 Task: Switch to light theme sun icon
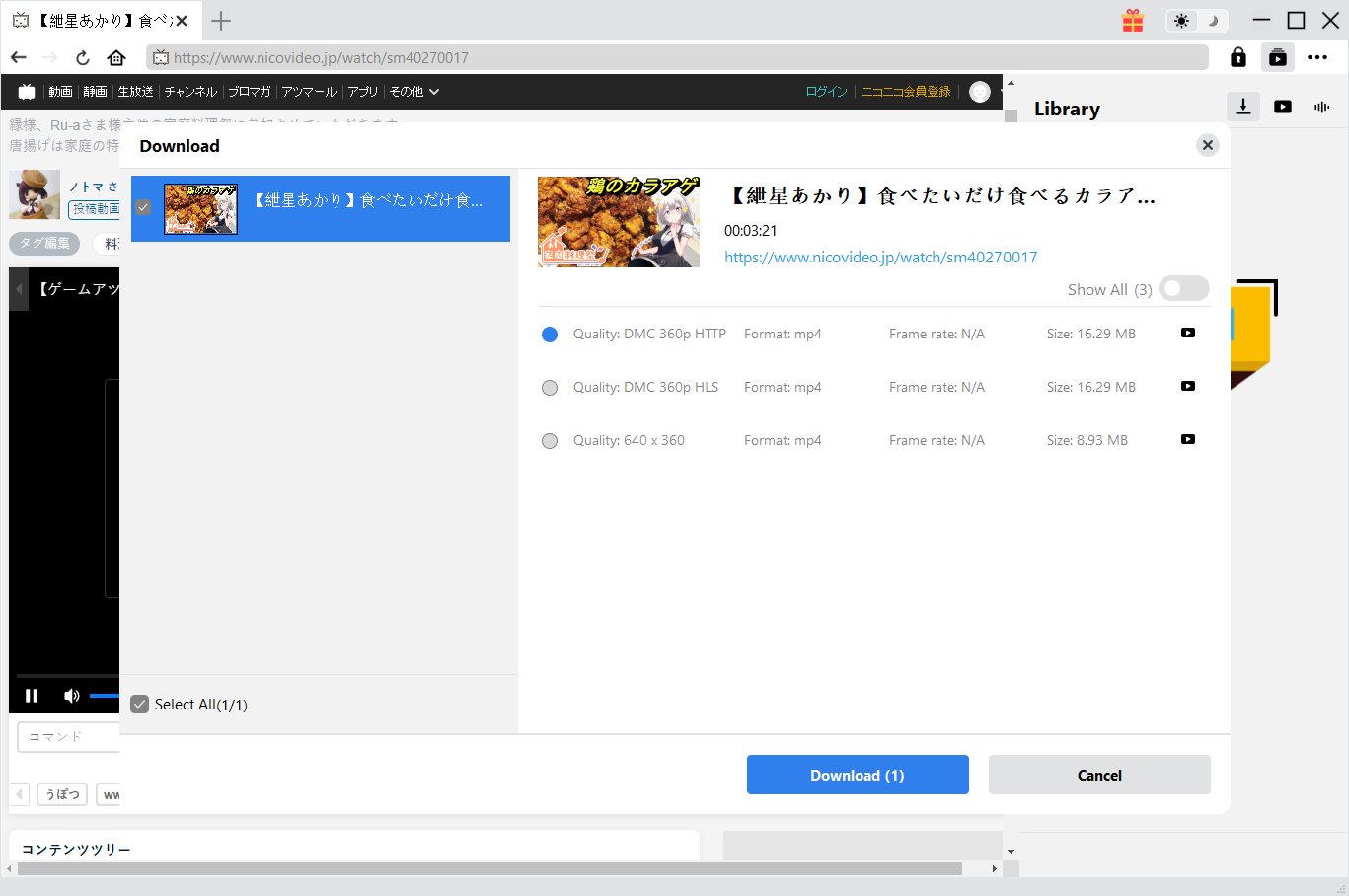coord(1181,21)
